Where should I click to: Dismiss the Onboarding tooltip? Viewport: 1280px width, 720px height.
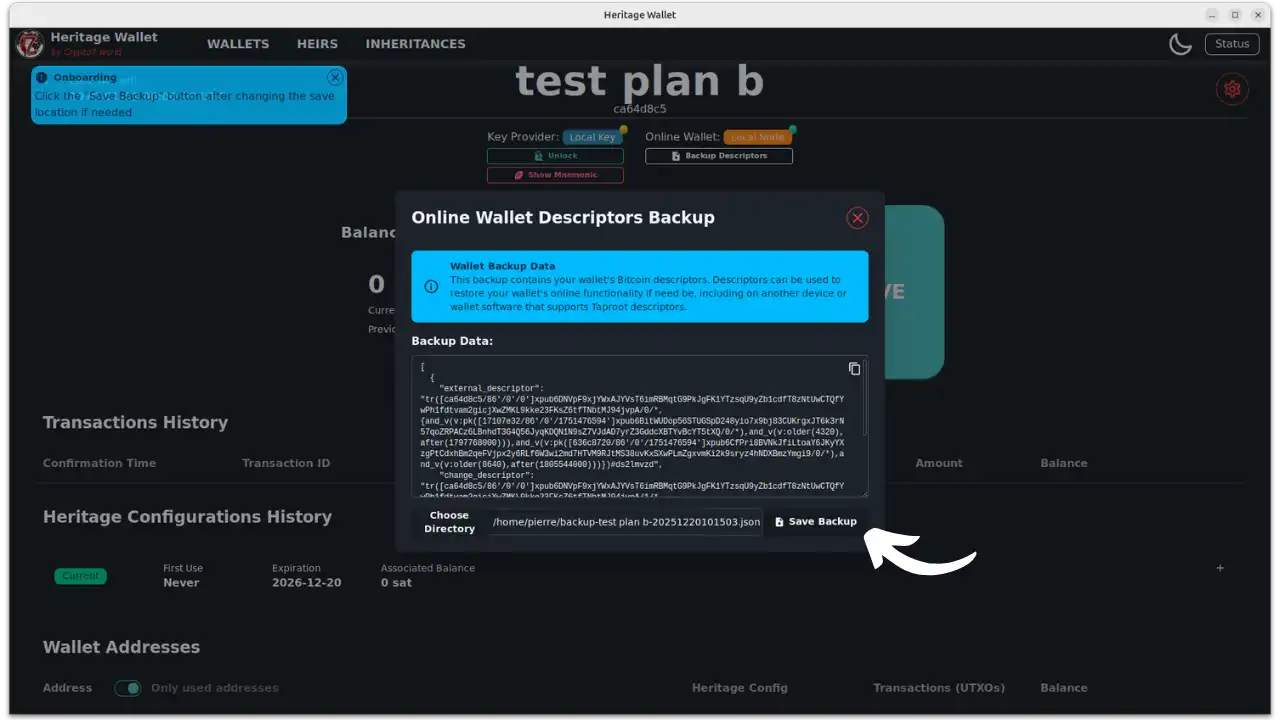pyautogui.click(x=335, y=77)
